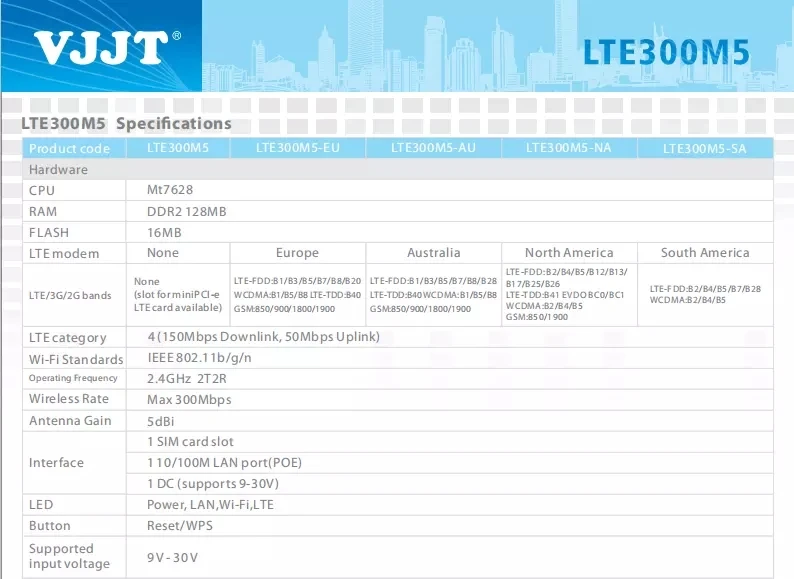Click the 'Interface' row label
Screen dimensions: 794x579
pos(56,462)
